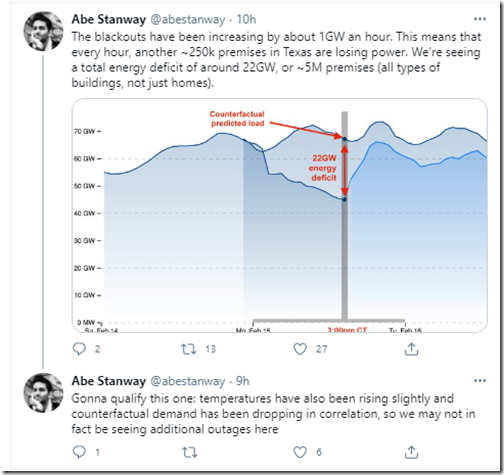Open more options menu on second tweet
The width and height of the screenshot is (504, 475).
[480, 380]
